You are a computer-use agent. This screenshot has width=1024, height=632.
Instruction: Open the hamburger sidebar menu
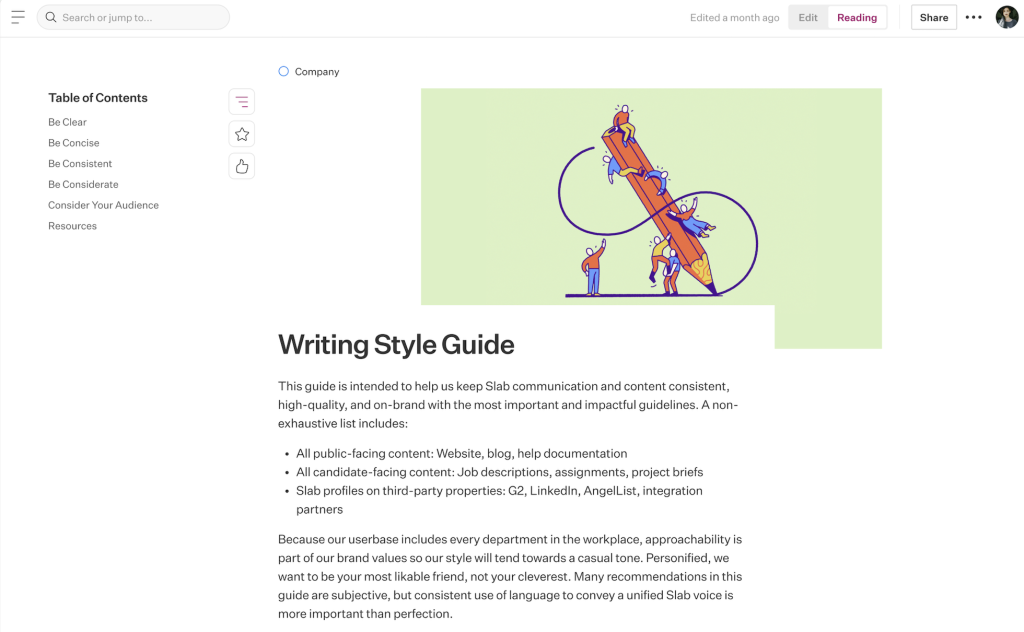coord(18,18)
